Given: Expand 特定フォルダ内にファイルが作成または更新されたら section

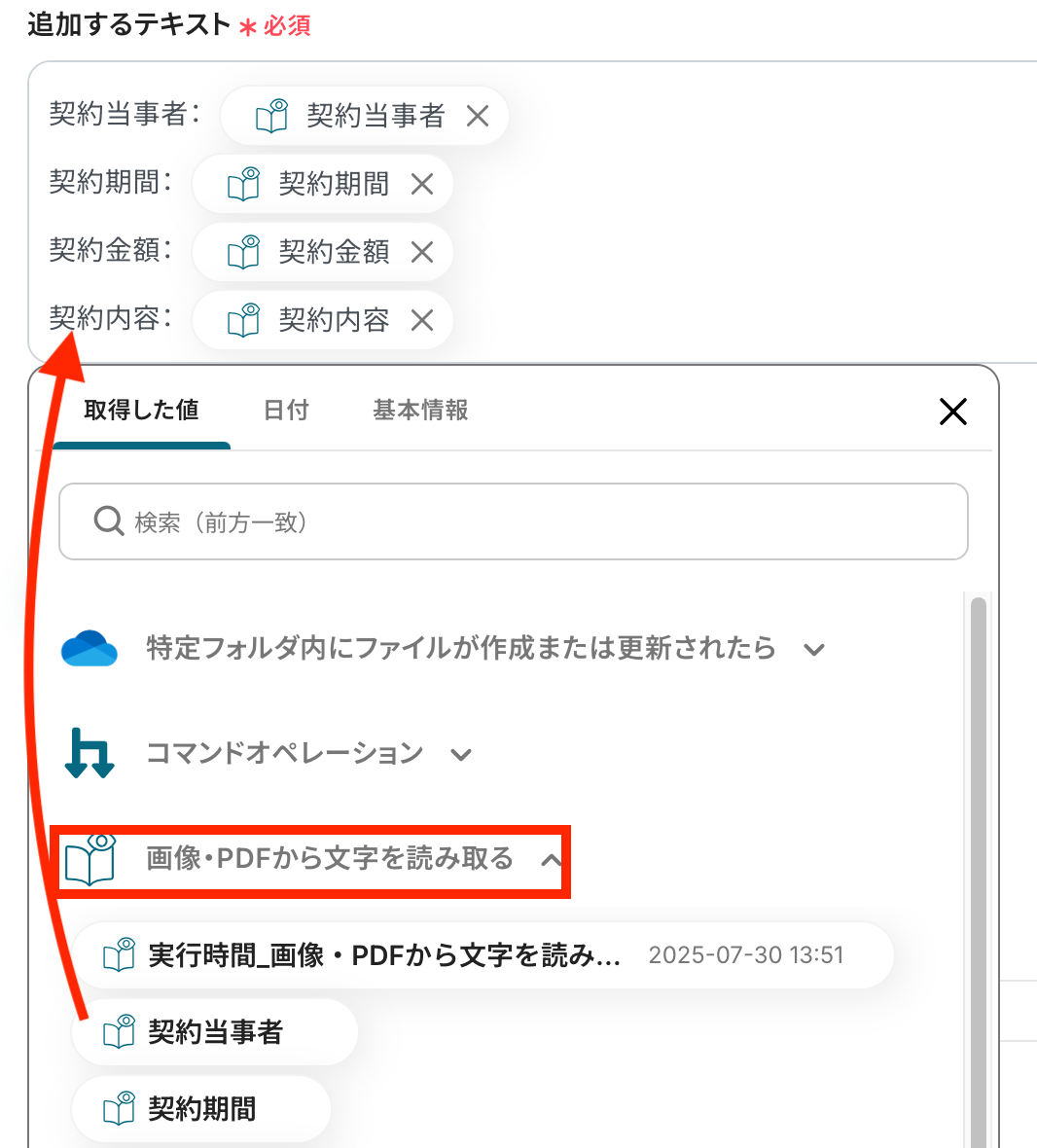Looking at the screenshot, I should click(x=814, y=650).
